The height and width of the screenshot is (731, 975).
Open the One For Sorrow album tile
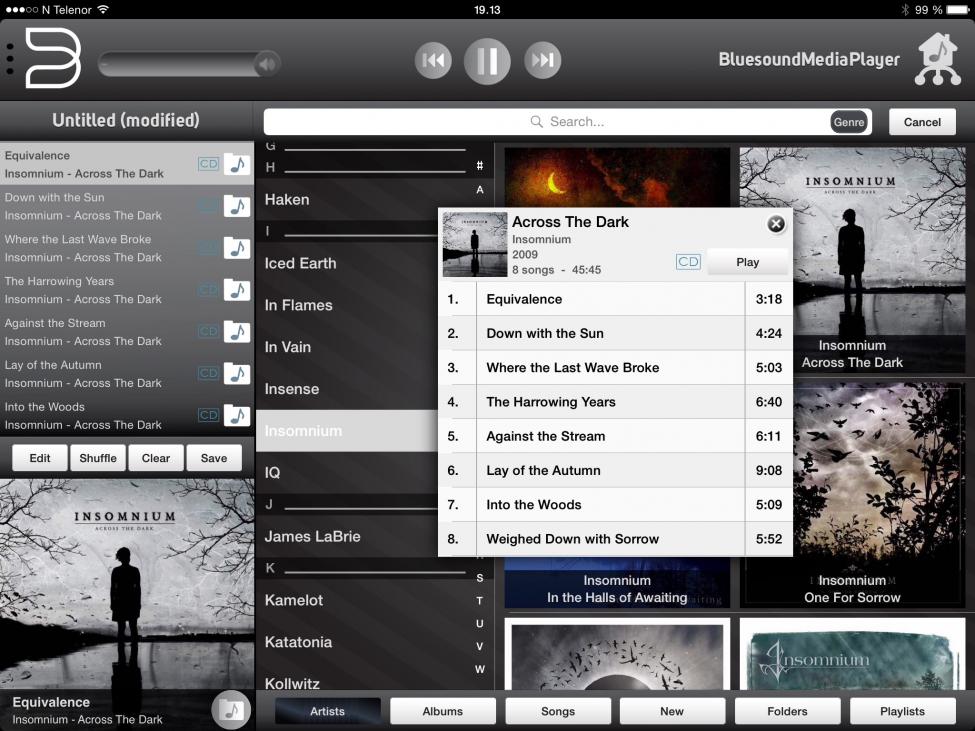point(879,494)
